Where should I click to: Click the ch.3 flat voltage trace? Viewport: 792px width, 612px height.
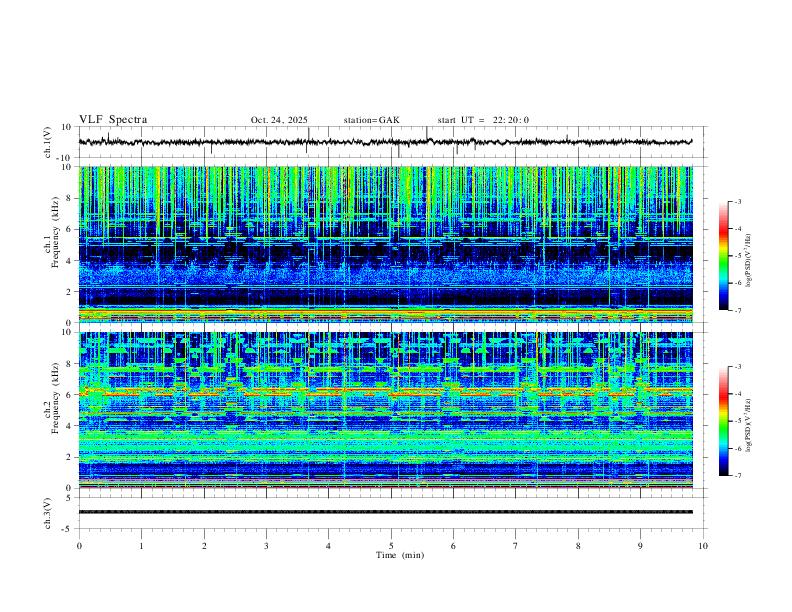(385, 512)
